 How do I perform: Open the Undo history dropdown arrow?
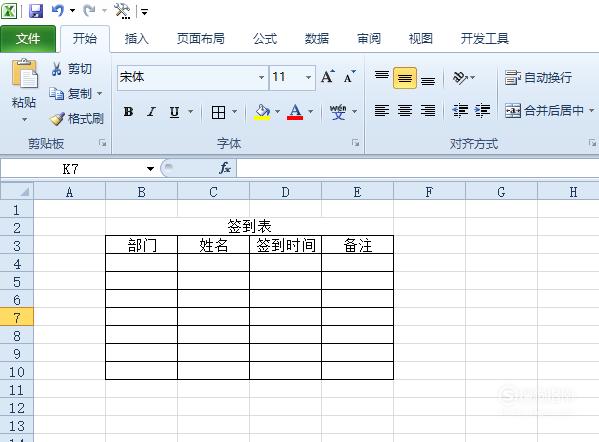72,11
